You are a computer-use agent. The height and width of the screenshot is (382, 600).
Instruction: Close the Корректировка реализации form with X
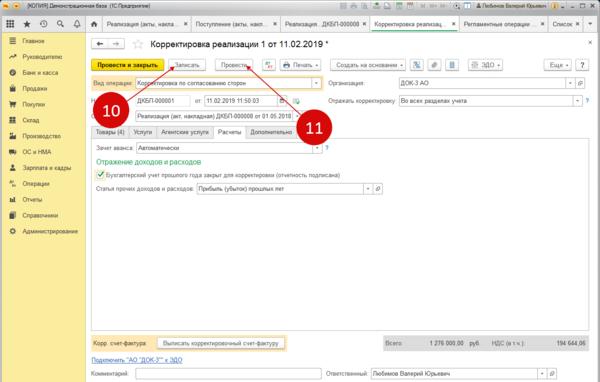pyautogui.click(x=590, y=42)
